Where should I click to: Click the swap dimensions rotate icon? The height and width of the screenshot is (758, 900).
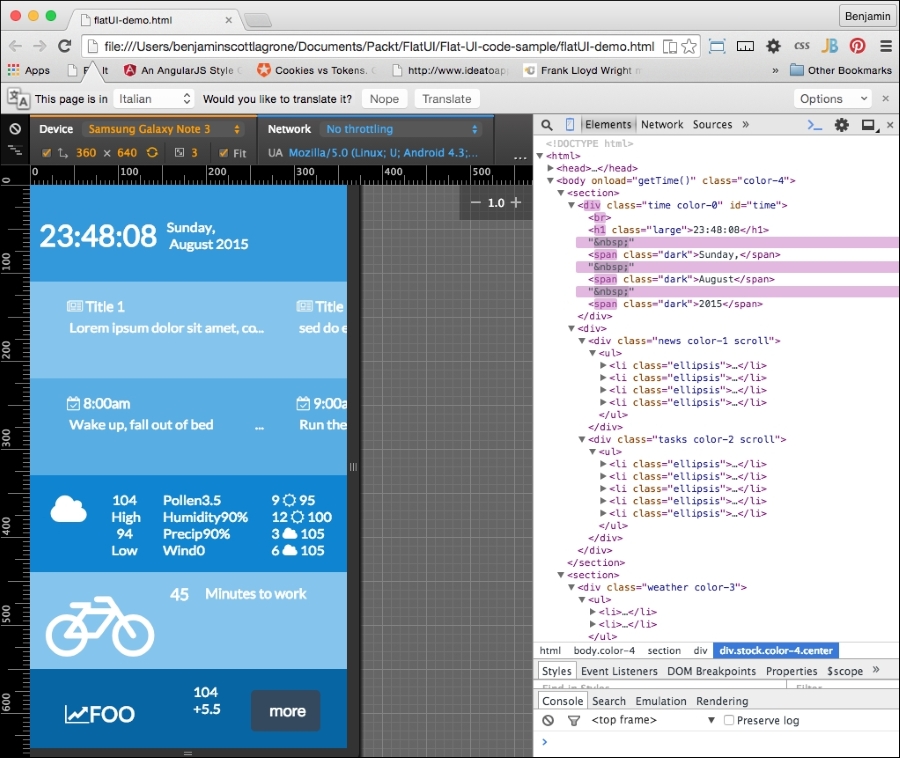[x=152, y=153]
